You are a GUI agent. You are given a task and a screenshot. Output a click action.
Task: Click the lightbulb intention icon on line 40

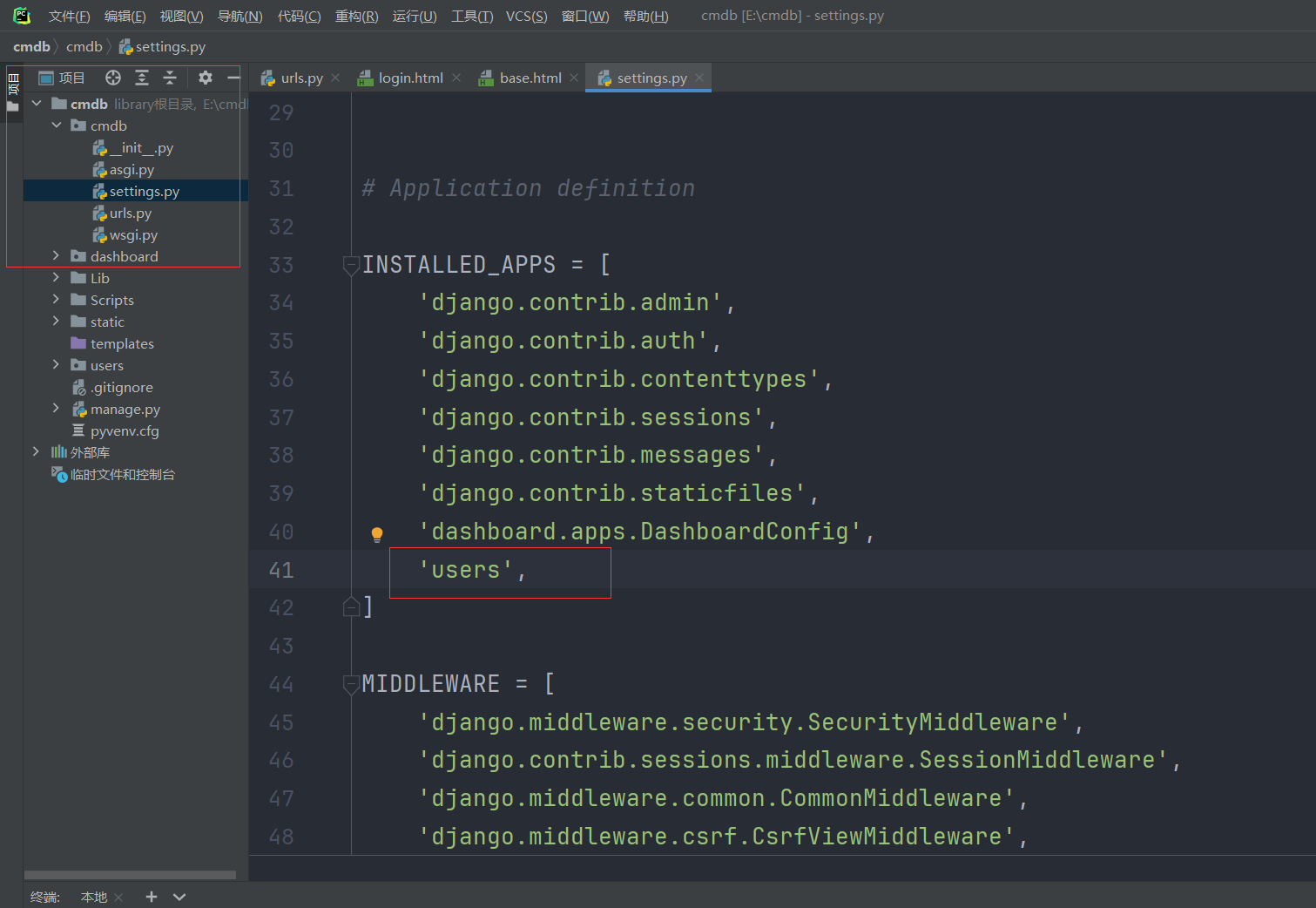pos(377,534)
